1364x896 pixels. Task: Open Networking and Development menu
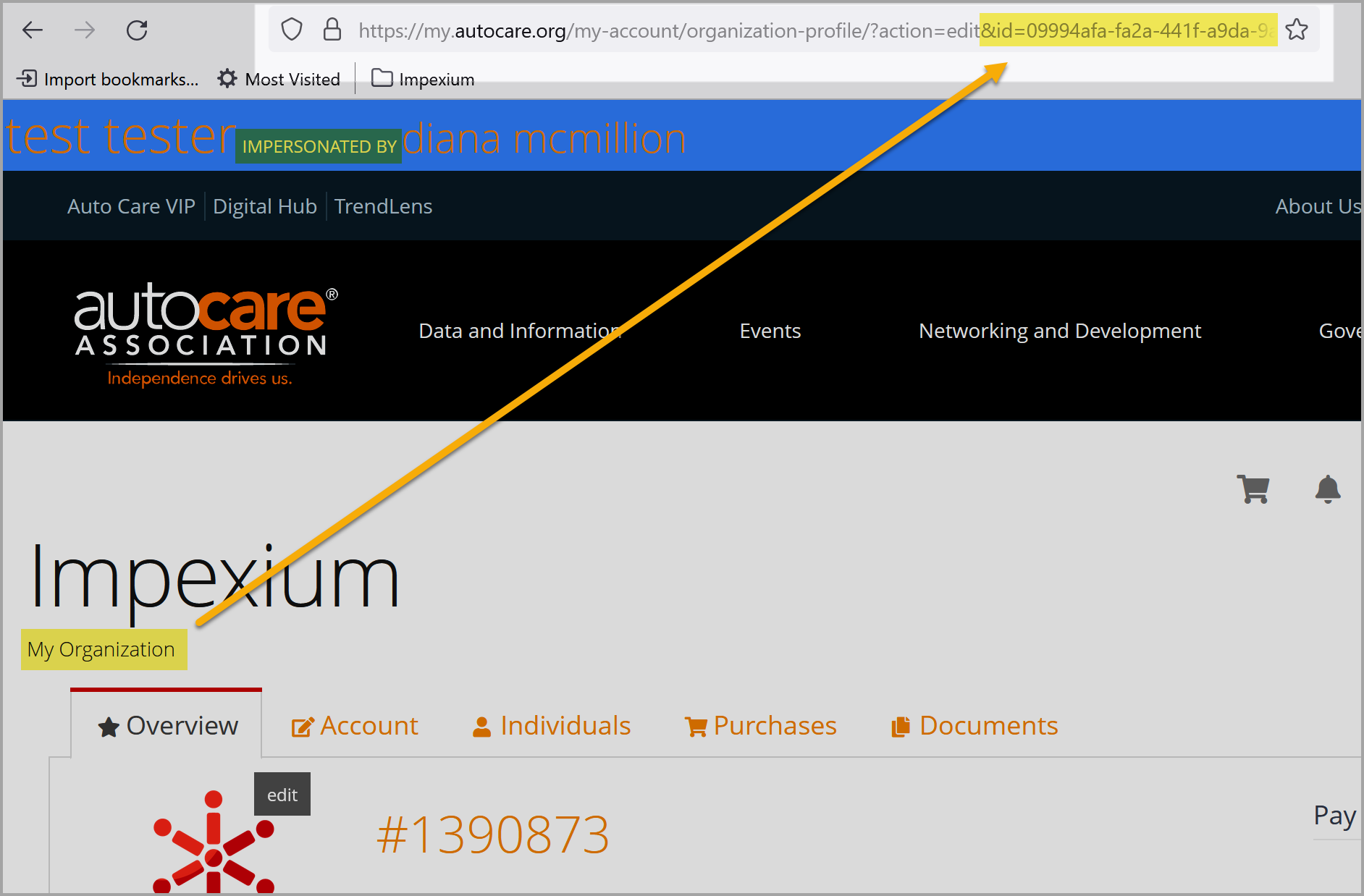(x=1060, y=331)
